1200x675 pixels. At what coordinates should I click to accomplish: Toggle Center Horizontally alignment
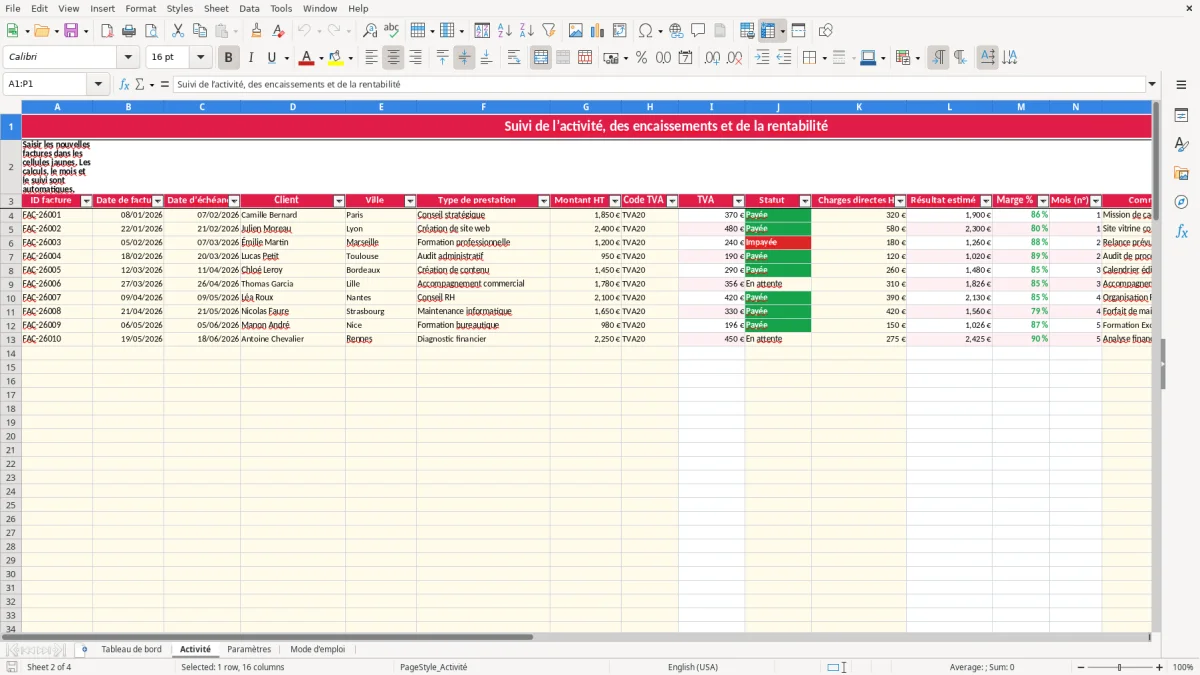tap(394, 58)
